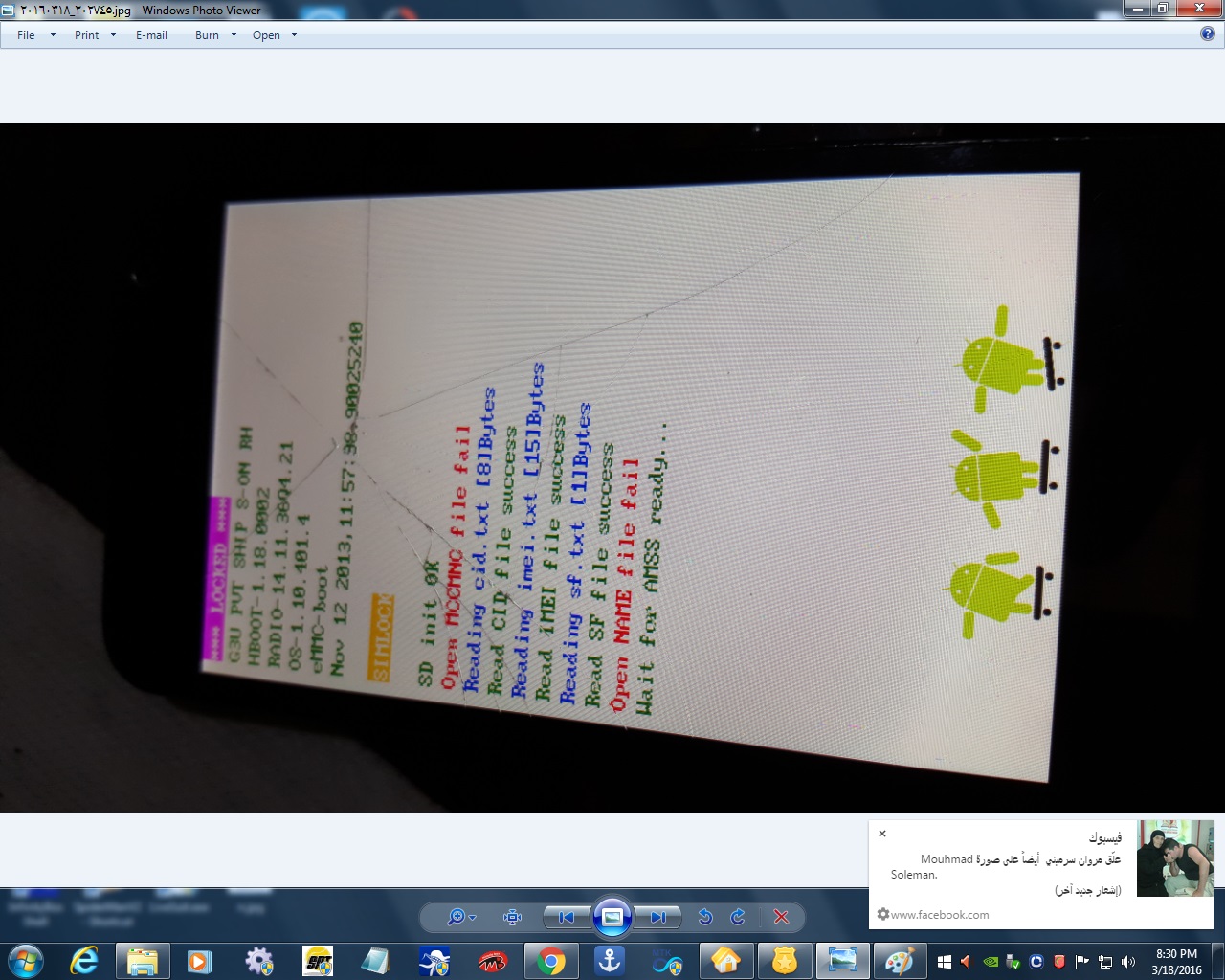Image resolution: width=1225 pixels, height=980 pixels.
Task: Open the gear with shield taskbar icon
Action: (258, 961)
